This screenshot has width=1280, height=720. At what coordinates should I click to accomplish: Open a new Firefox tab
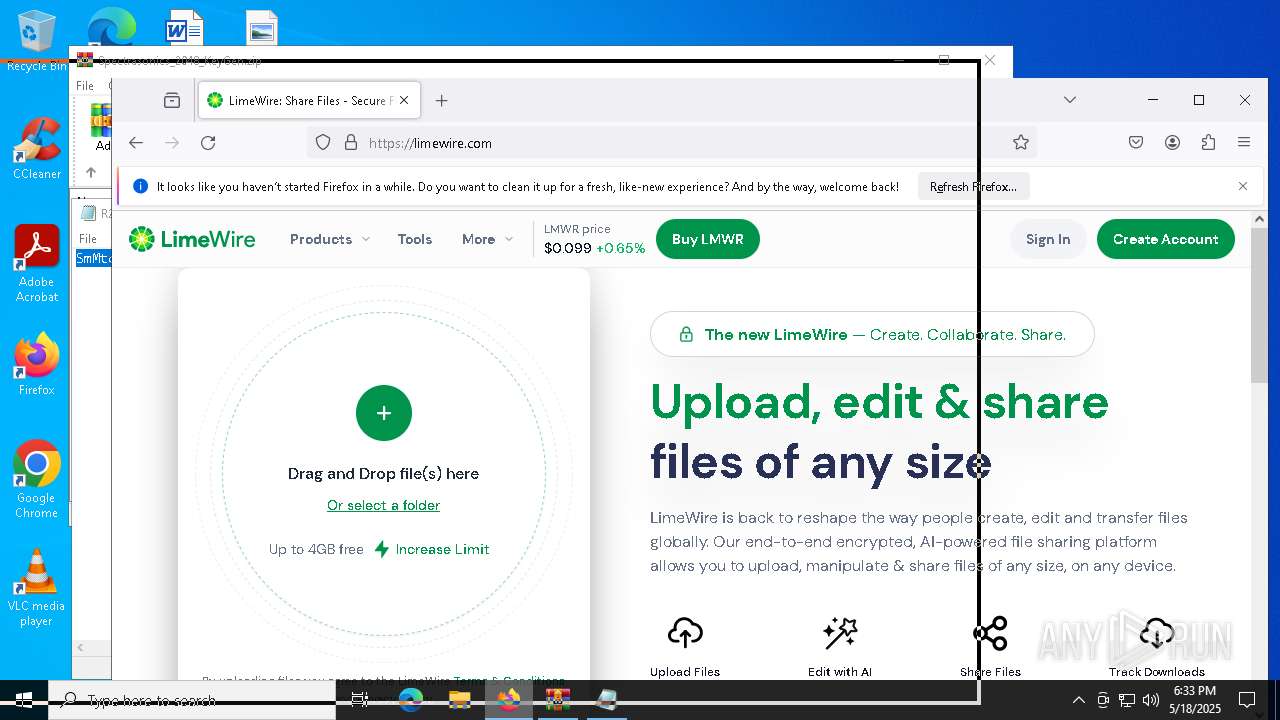click(441, 100)
